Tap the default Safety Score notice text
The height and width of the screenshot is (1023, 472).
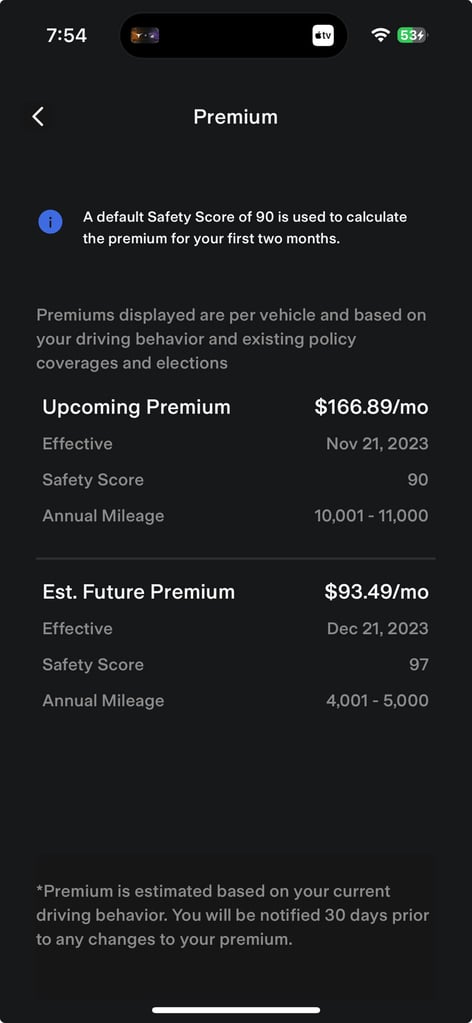pos(245,227)
